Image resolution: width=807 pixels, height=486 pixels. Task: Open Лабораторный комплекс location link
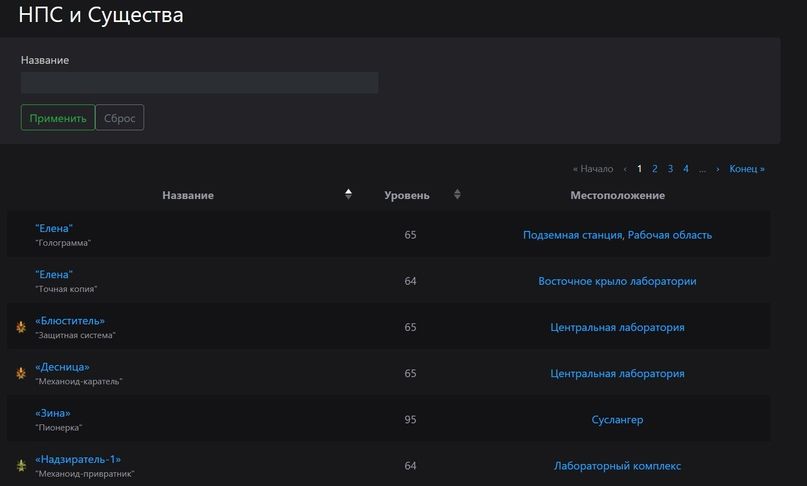(x=617, y=466)
